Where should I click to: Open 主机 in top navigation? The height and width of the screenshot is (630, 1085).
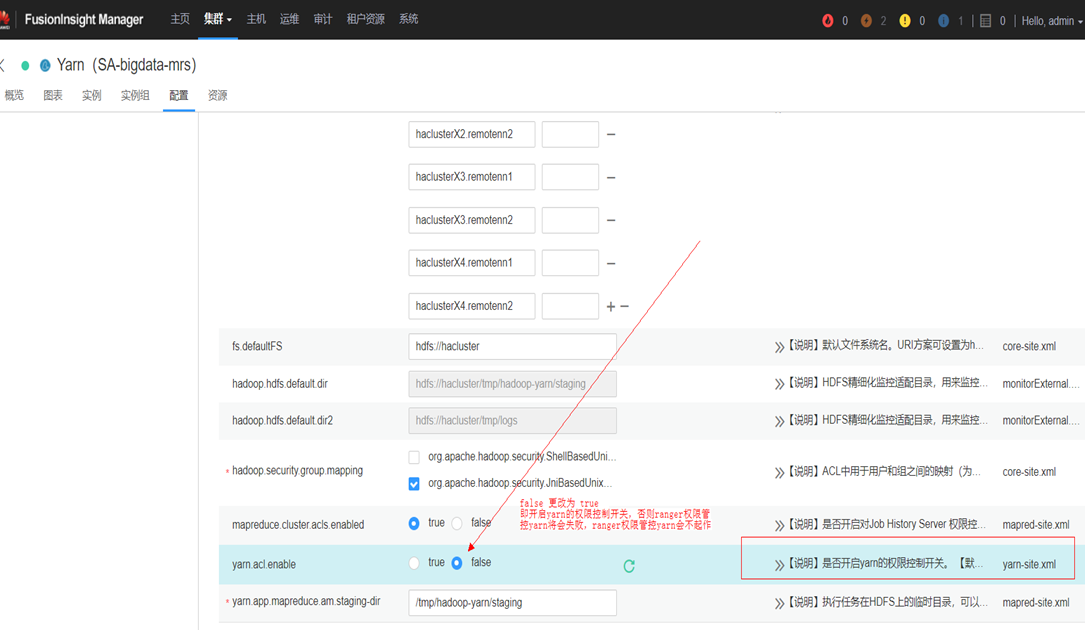(x=256, y=19)
